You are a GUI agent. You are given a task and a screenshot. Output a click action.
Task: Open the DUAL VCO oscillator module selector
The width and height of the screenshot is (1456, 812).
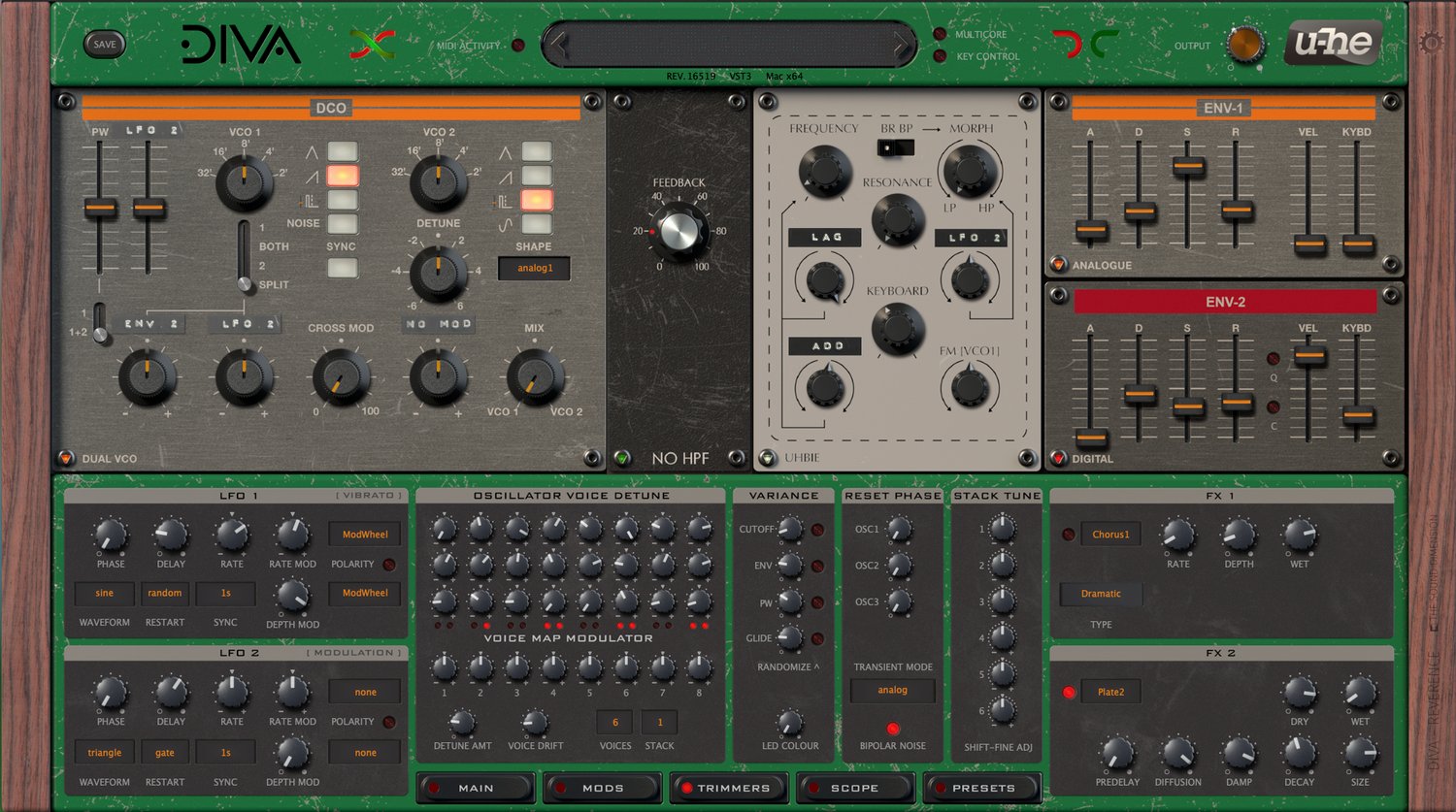point(66,458)
